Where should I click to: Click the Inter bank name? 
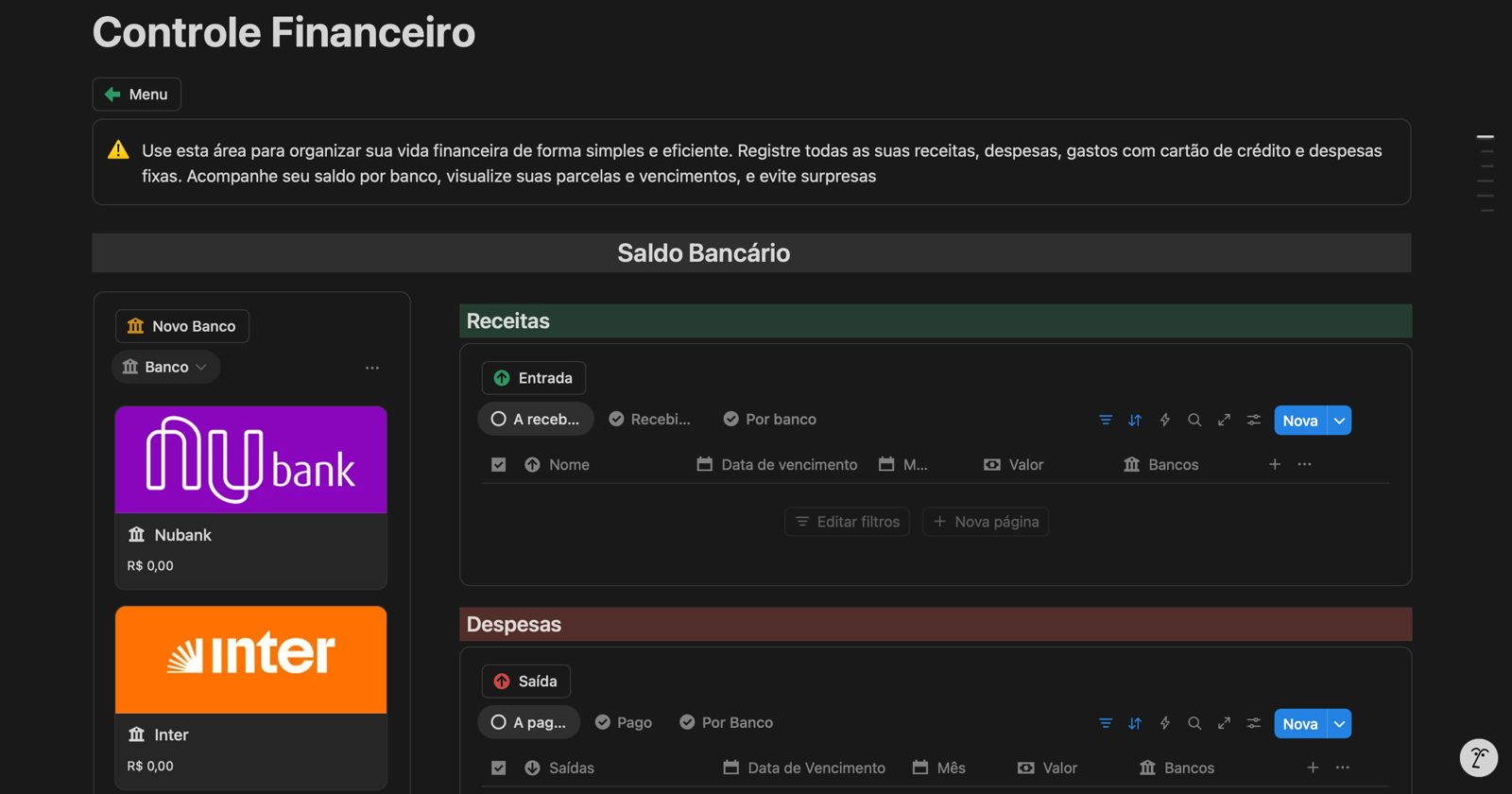[x=171, y=734]
